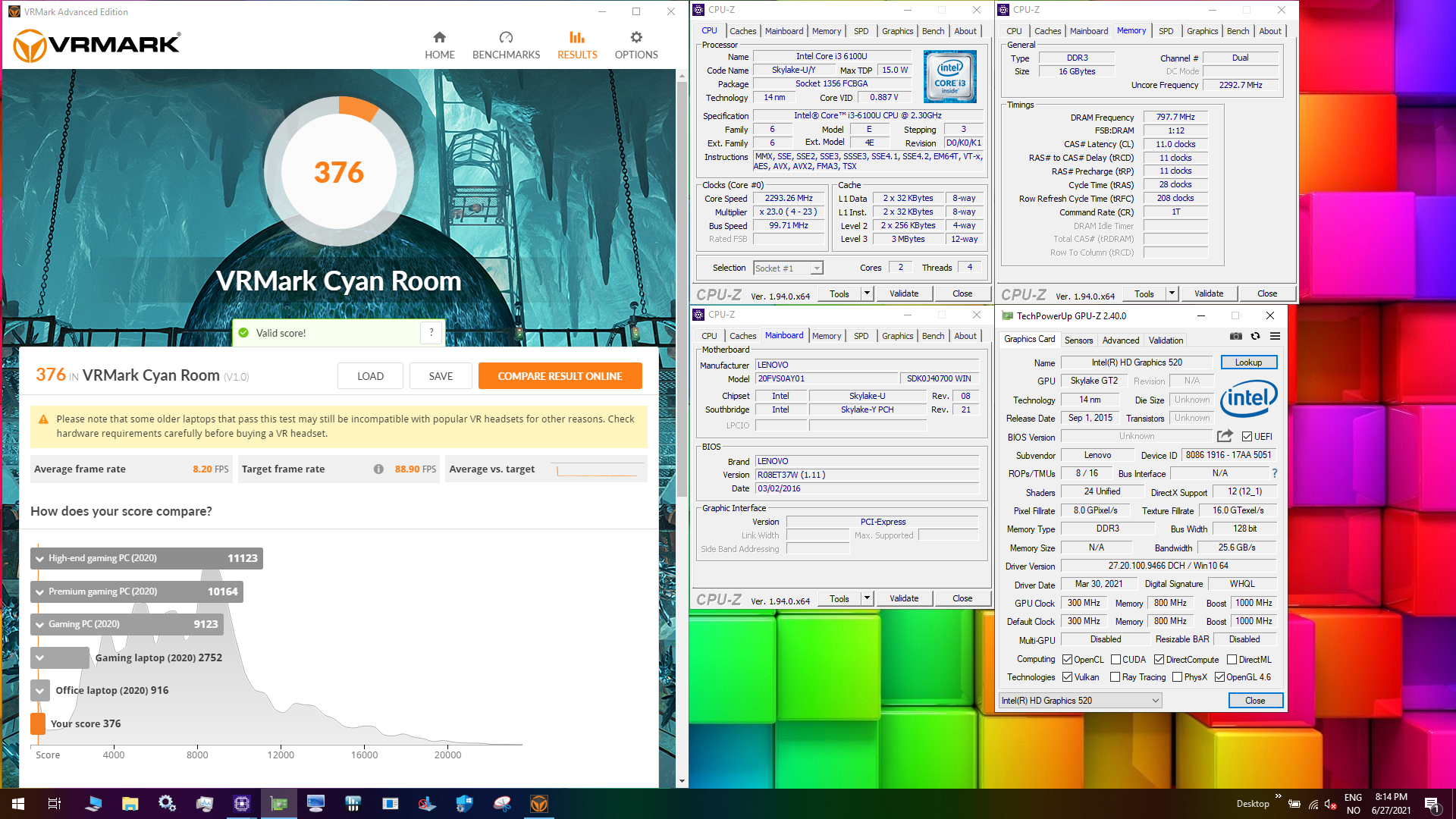Switch to VRMark from the taskbar
1456x819 pixels.
tap(539, 804)
